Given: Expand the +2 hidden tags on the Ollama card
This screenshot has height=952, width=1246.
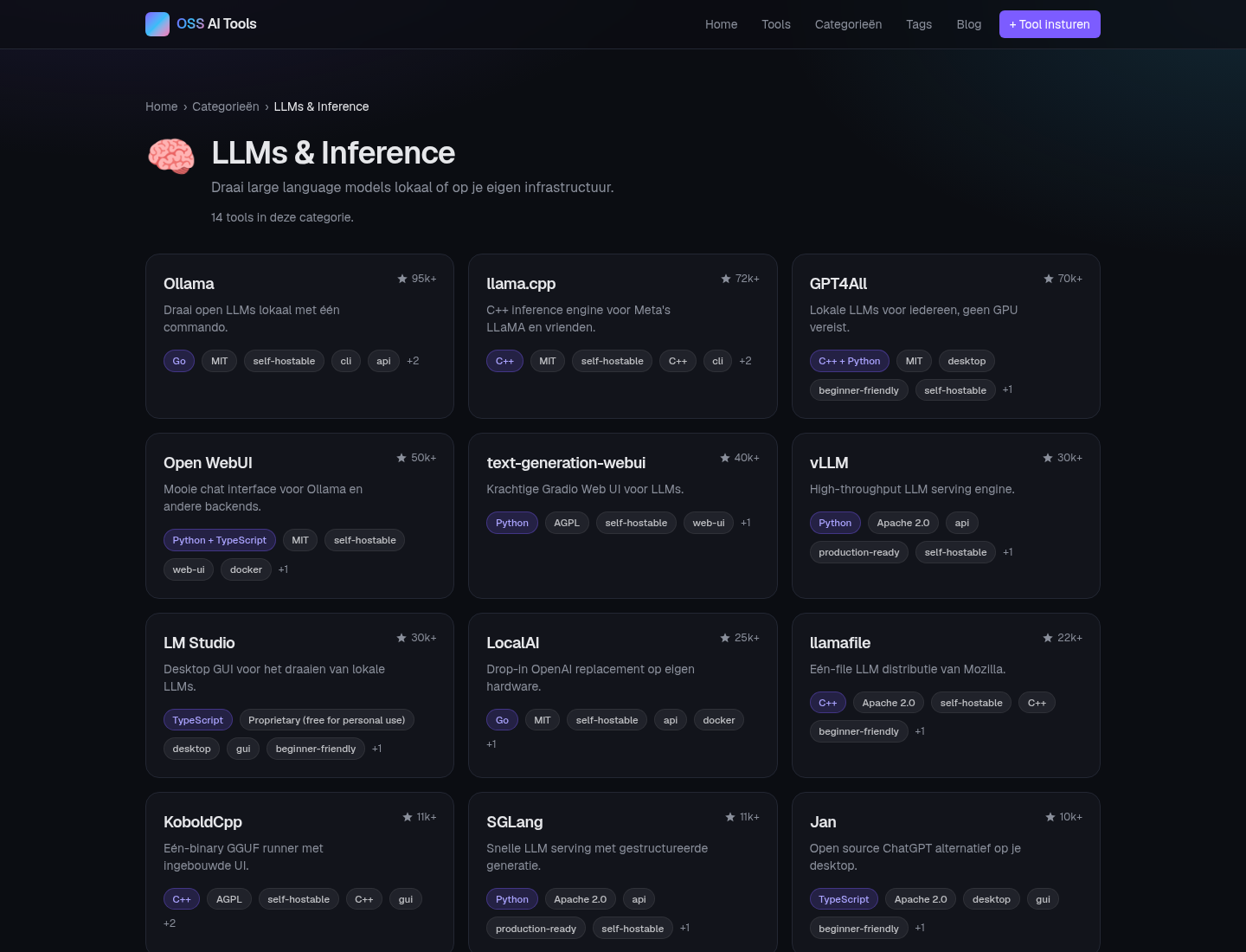Looking at the screenshot, I should click(413, 361).
